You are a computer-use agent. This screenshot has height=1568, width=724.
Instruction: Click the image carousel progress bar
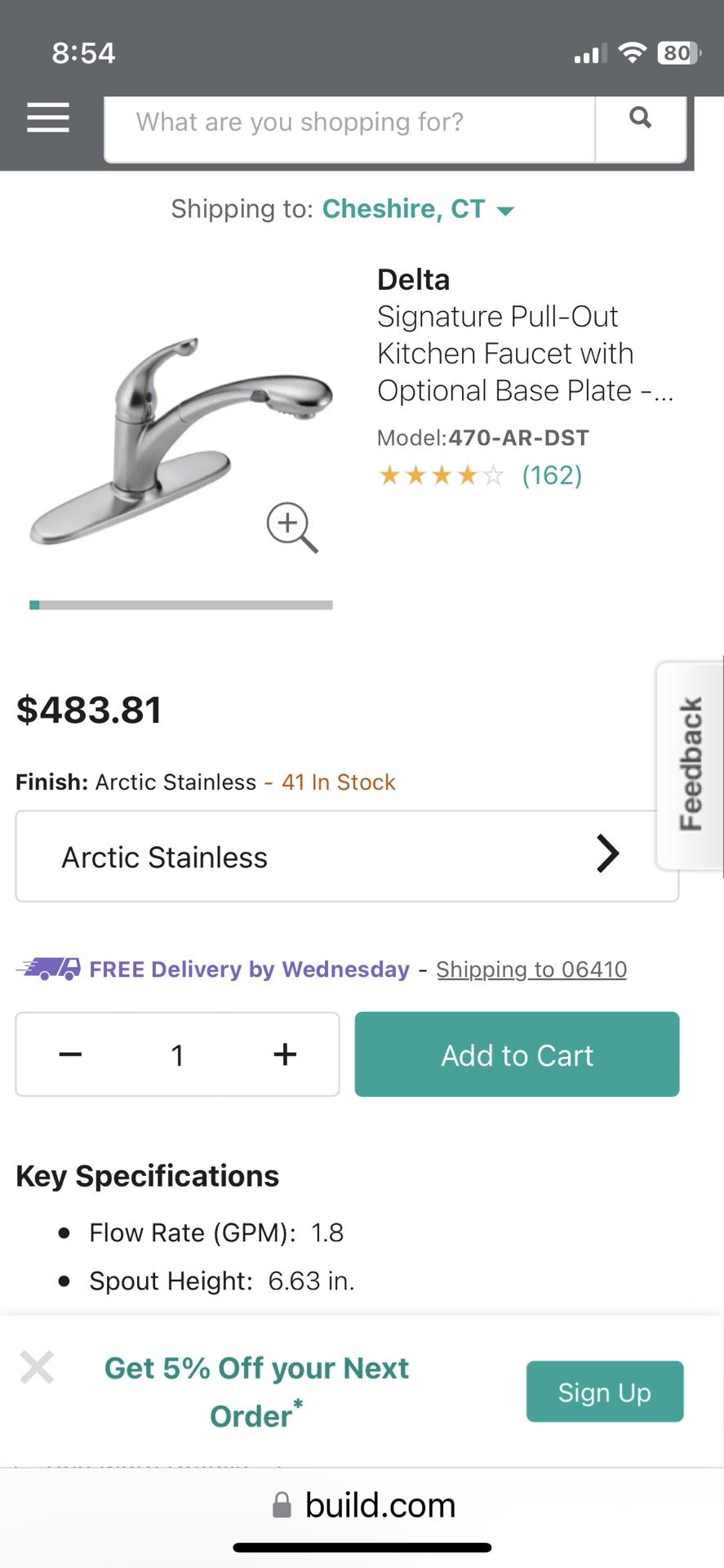181,605
